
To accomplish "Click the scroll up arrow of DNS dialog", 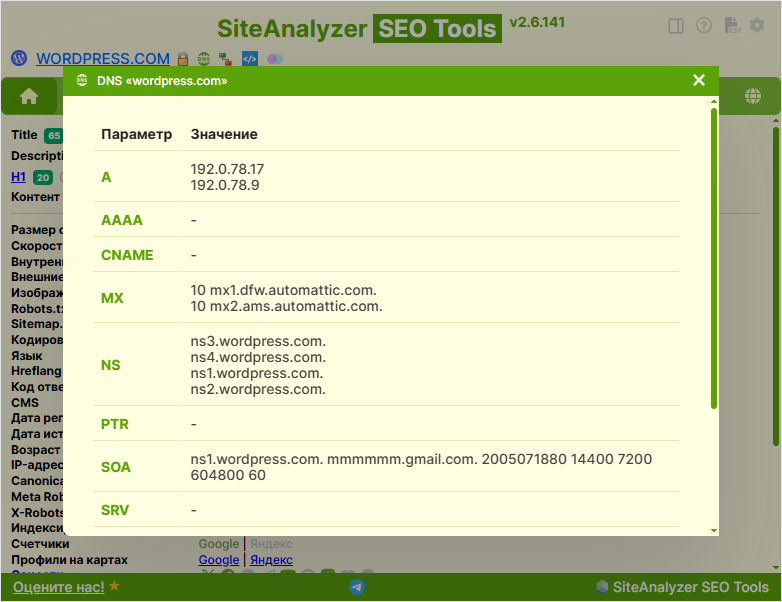I will coord(714,102).
